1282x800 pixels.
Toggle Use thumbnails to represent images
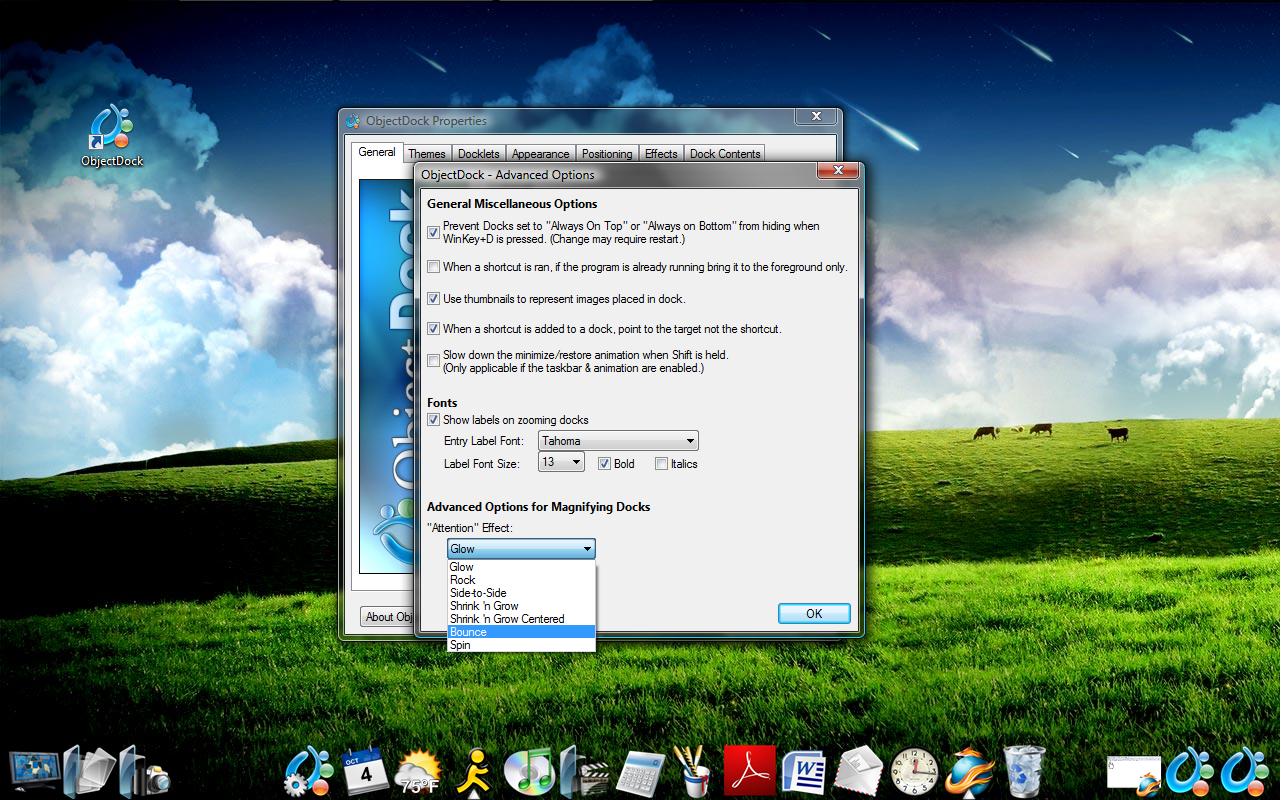click(433, 298)
